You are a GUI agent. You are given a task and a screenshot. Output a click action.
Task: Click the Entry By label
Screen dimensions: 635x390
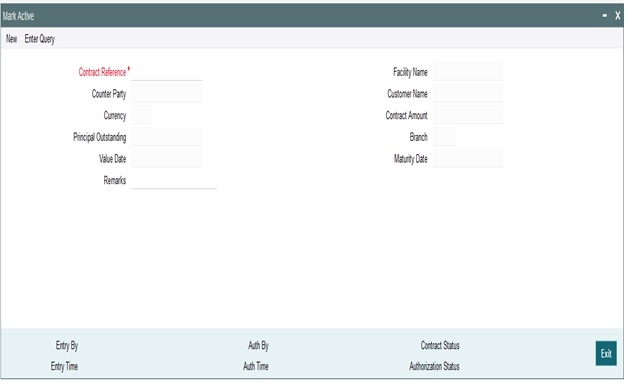67,345
